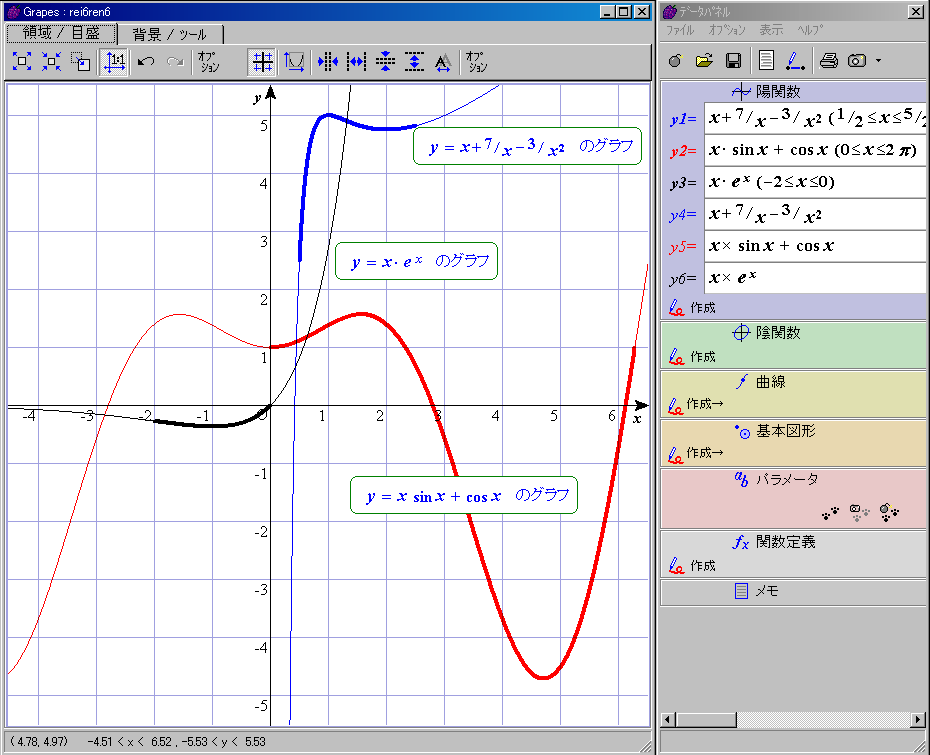Click the save floppy disk icon
The height and width of the screenshot is (755, 930).
coord(733,60)
